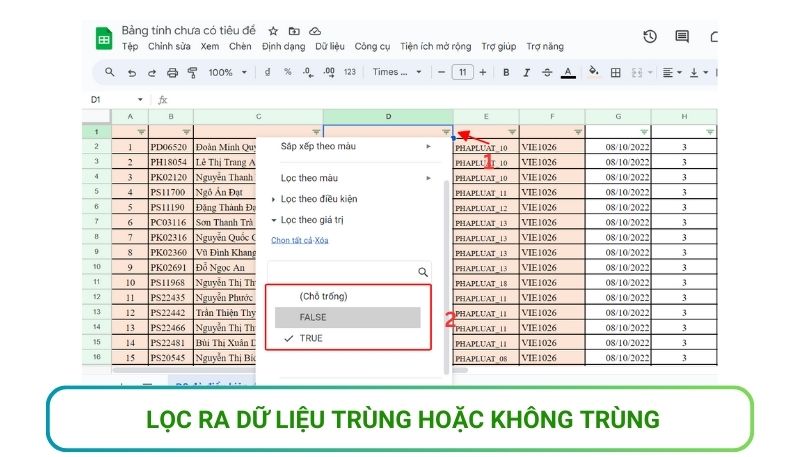The width and height of the screenshot is (800, 457).
Task: Check the cloud save status icon
Action: click(x=315, y=31)
